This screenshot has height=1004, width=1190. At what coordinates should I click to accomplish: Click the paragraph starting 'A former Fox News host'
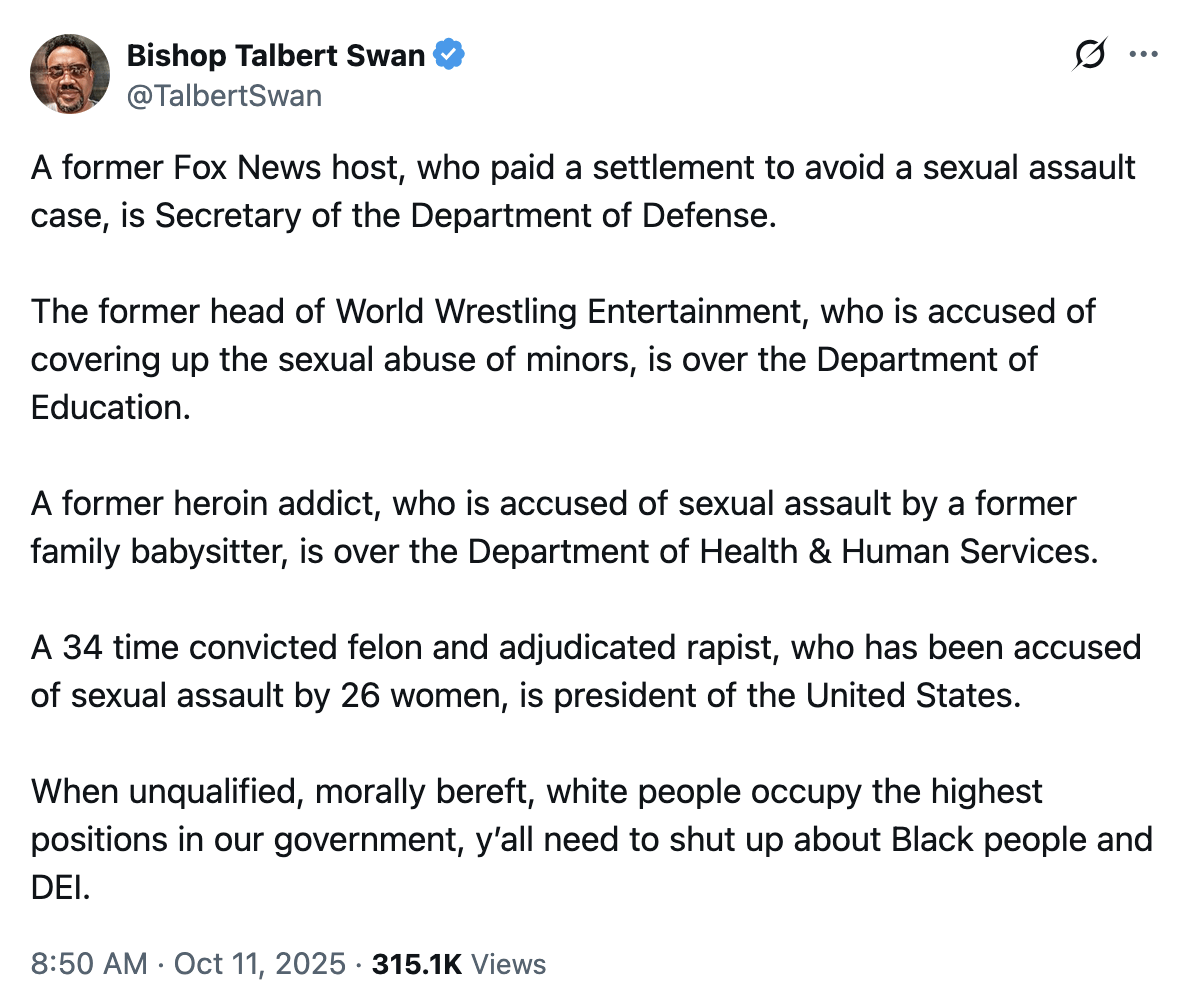click(583, 192)
